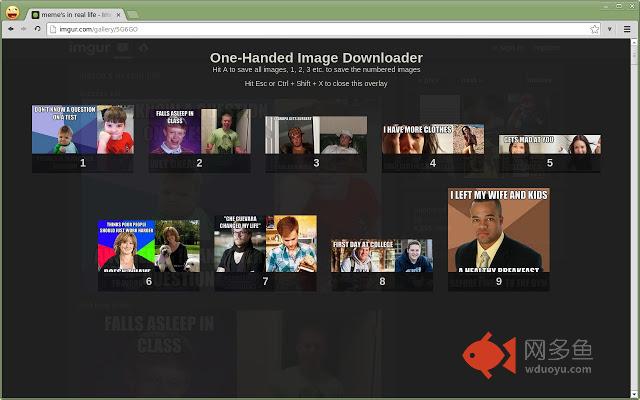This screenshot has height=400, width=640.
Task: Select thumbnail 4 "I have more clothes"
Action: coord(433,139)
